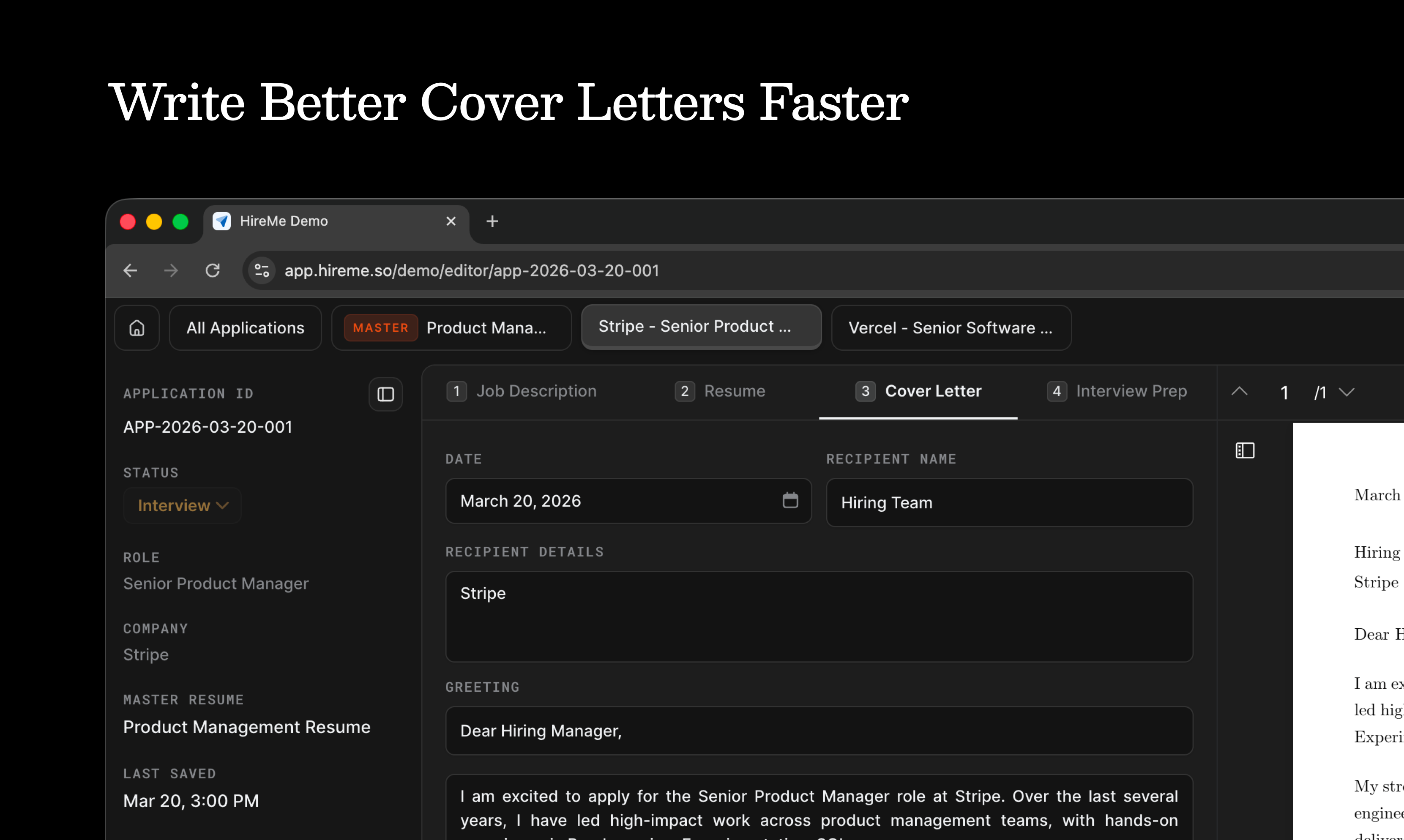
Task: Click the browser forward arrow
Action: pos(171,270)
